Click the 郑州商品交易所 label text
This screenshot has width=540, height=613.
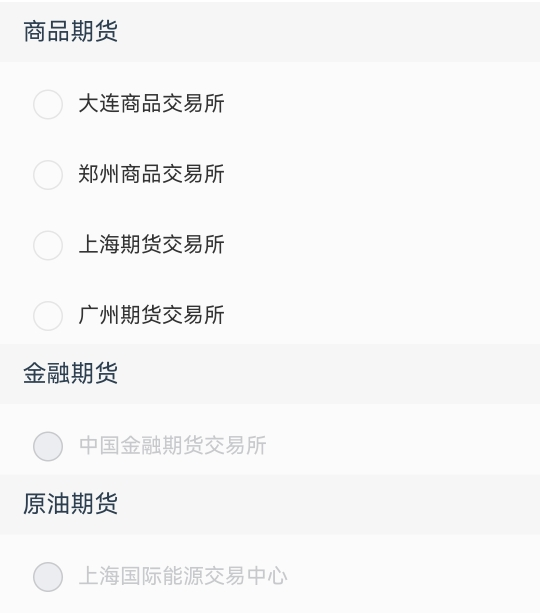[x=151, y=174]
